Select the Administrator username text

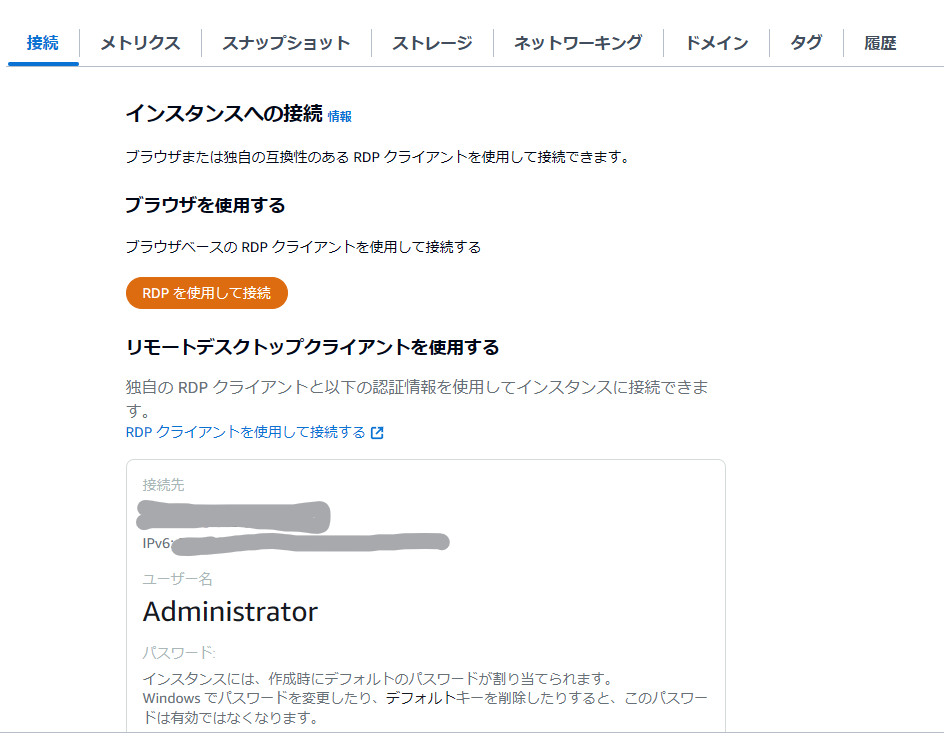230,612
